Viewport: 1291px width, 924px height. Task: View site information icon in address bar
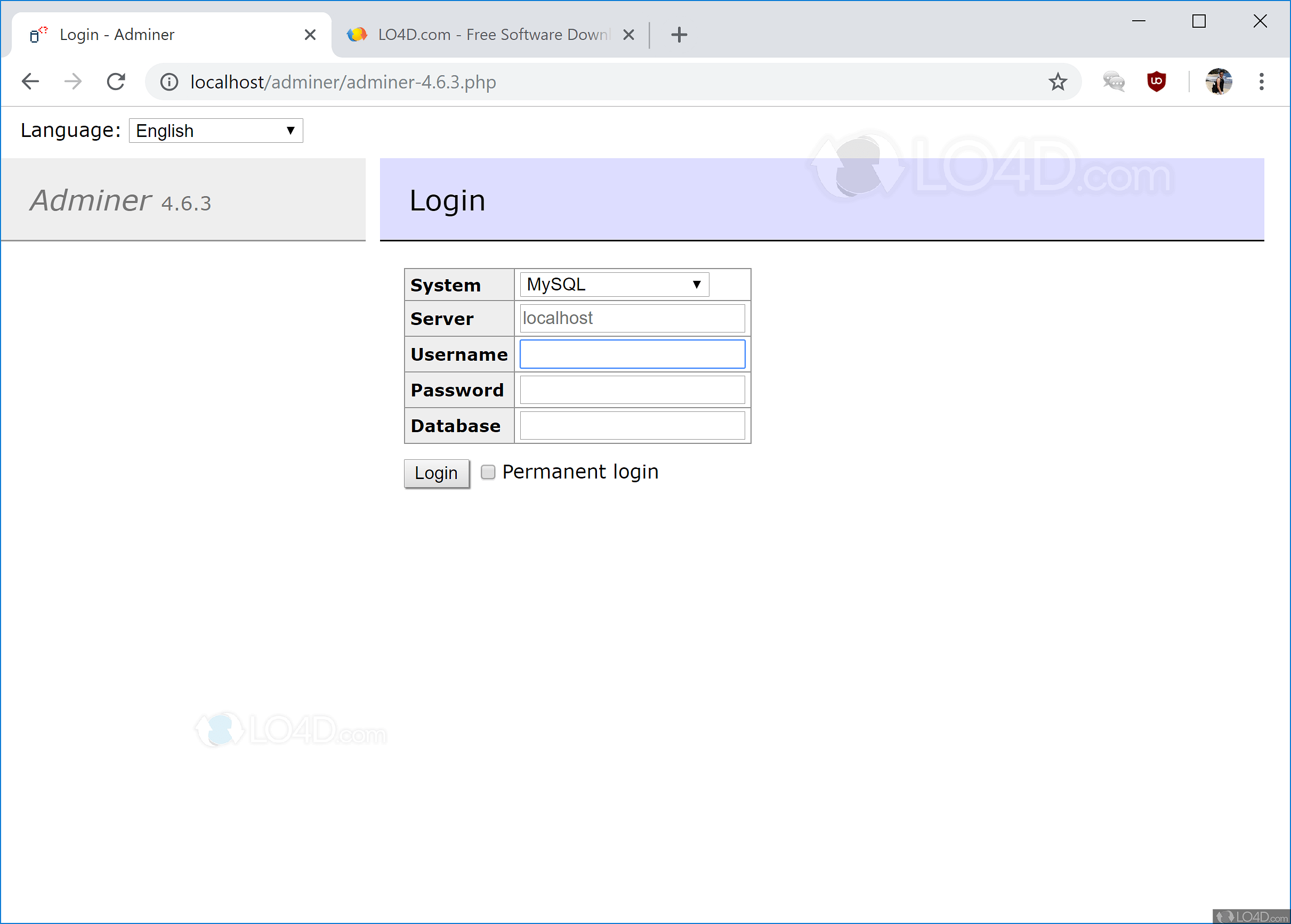(169, 82)
